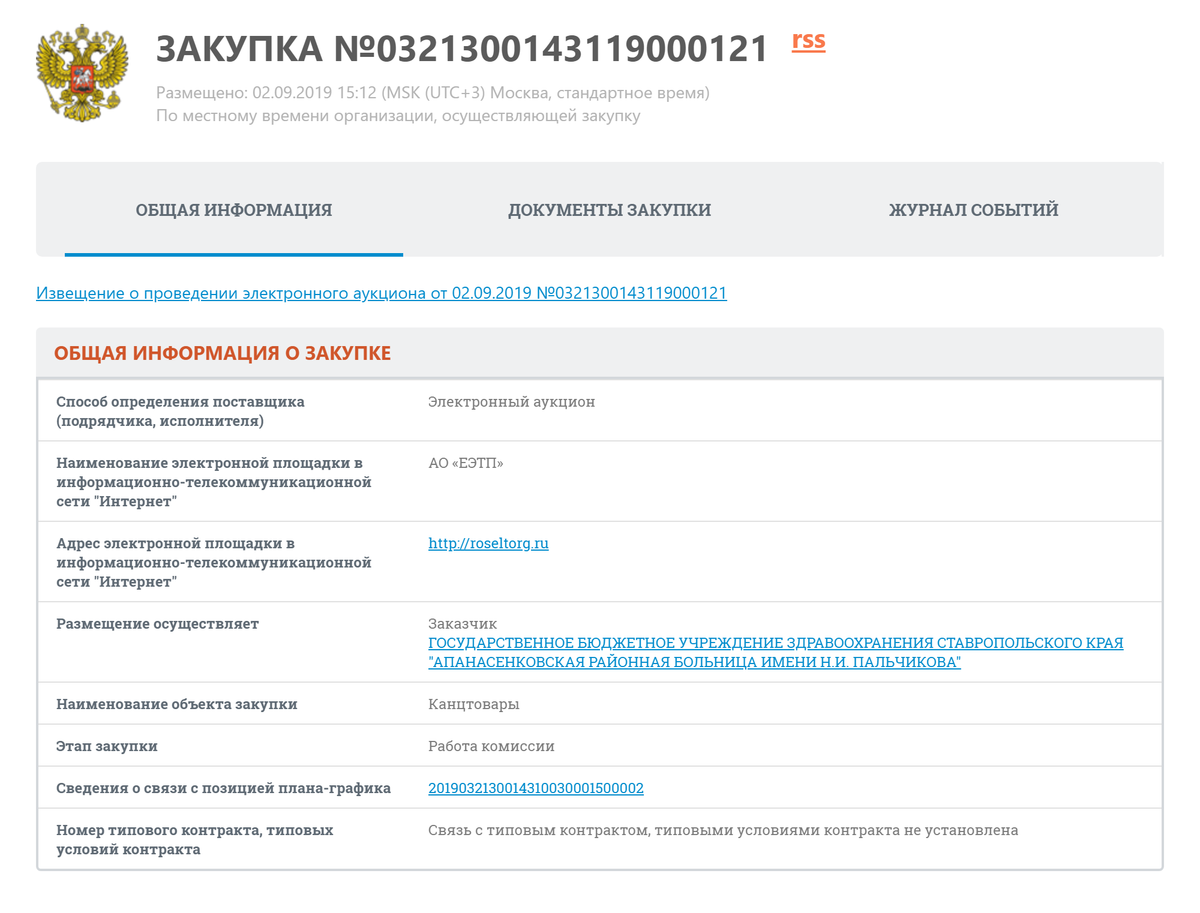Follow the http://roseltorg.ru link
The image size is (1200, 913).
(x=488, y=544)
